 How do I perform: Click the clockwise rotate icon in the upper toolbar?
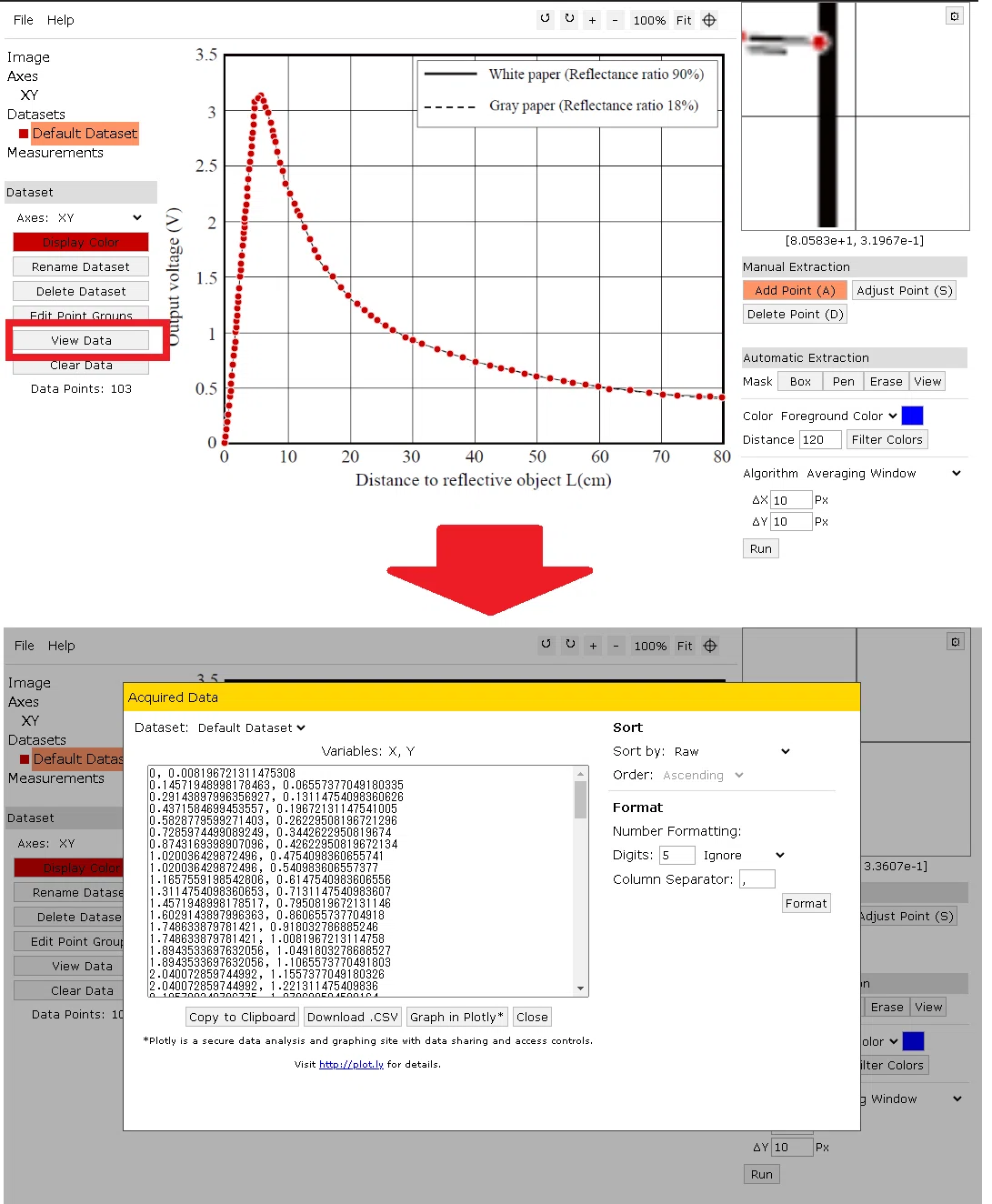click(569, 19)
